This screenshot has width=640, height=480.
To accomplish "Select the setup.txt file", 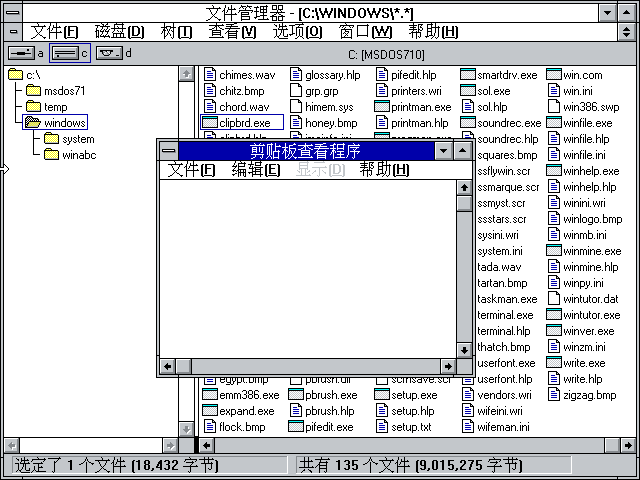I will click(404, 427).
